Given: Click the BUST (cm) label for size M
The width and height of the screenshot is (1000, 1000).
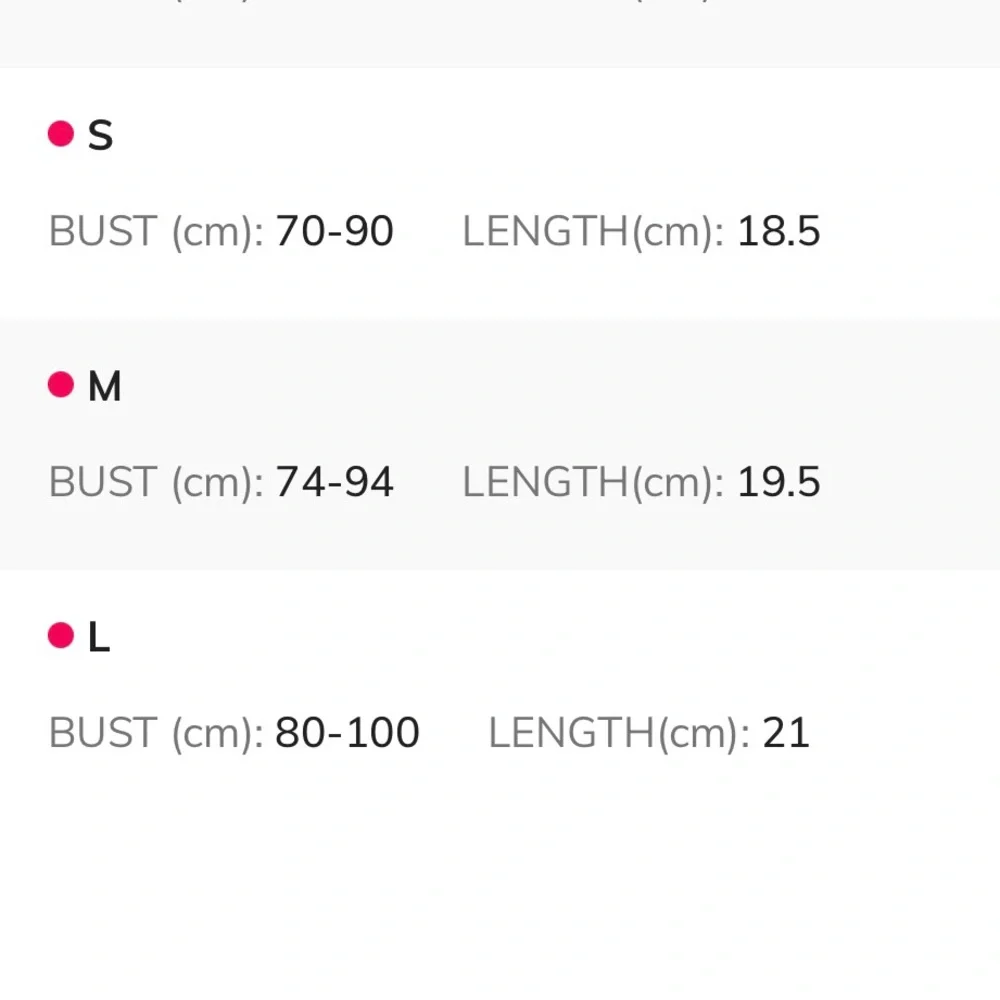Looking at the screenshot, I should (156, 483).
